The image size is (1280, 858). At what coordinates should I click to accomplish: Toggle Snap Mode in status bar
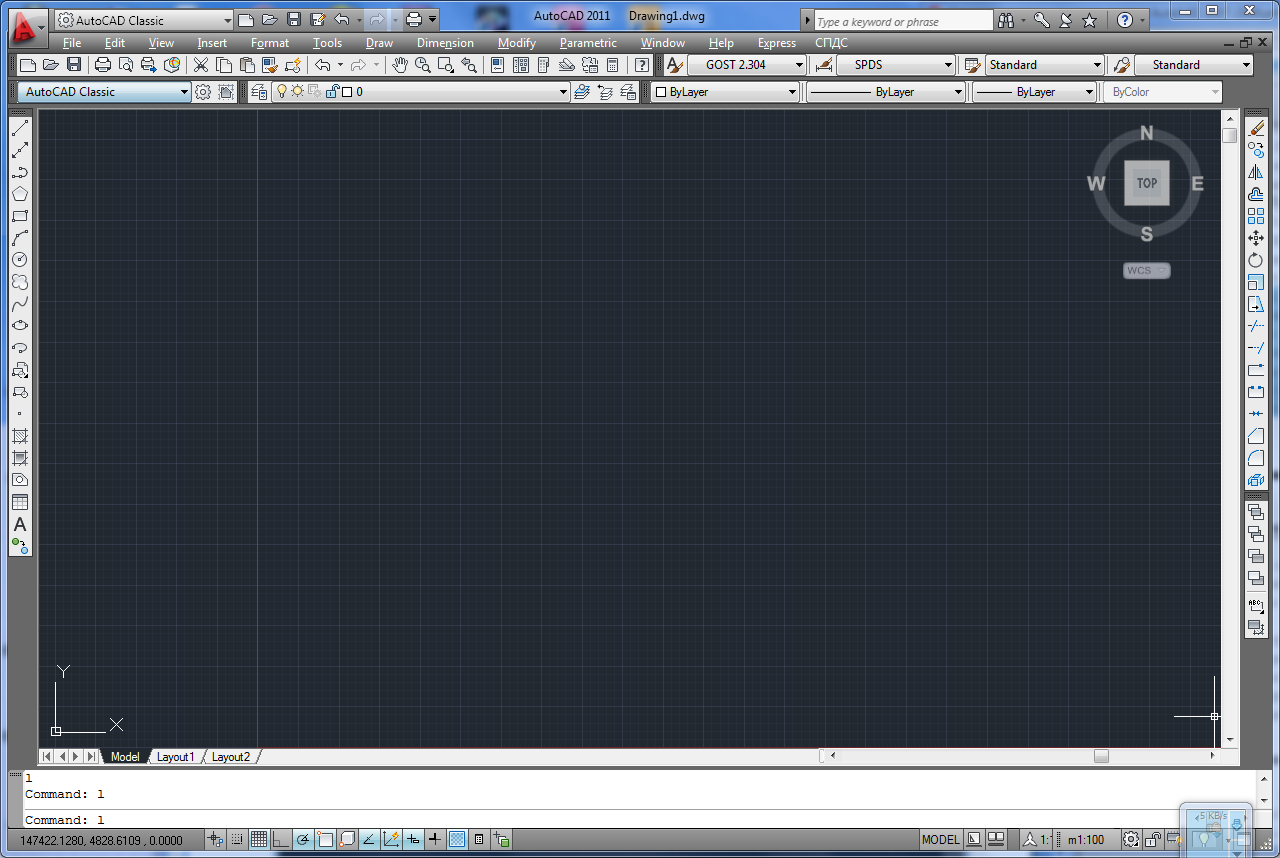(238, 840)
